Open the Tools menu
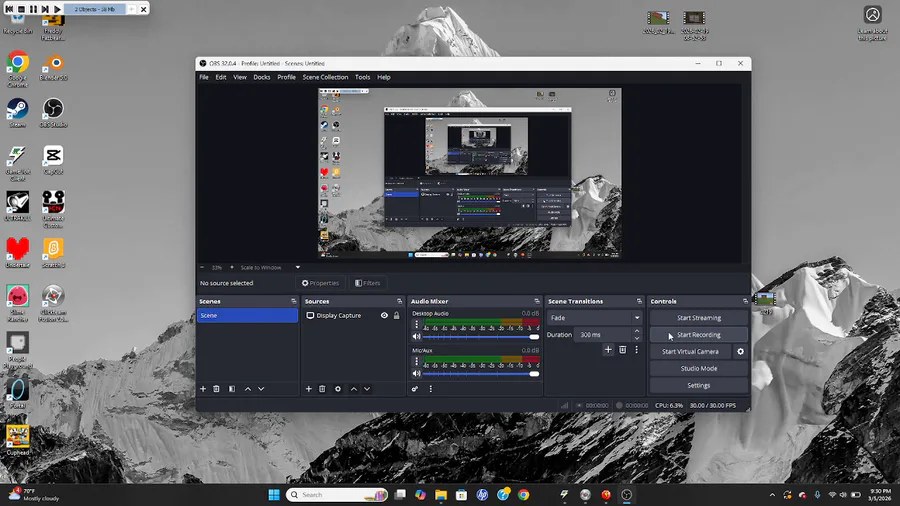This screenshot has height=506, width=900. pos(362,77)
